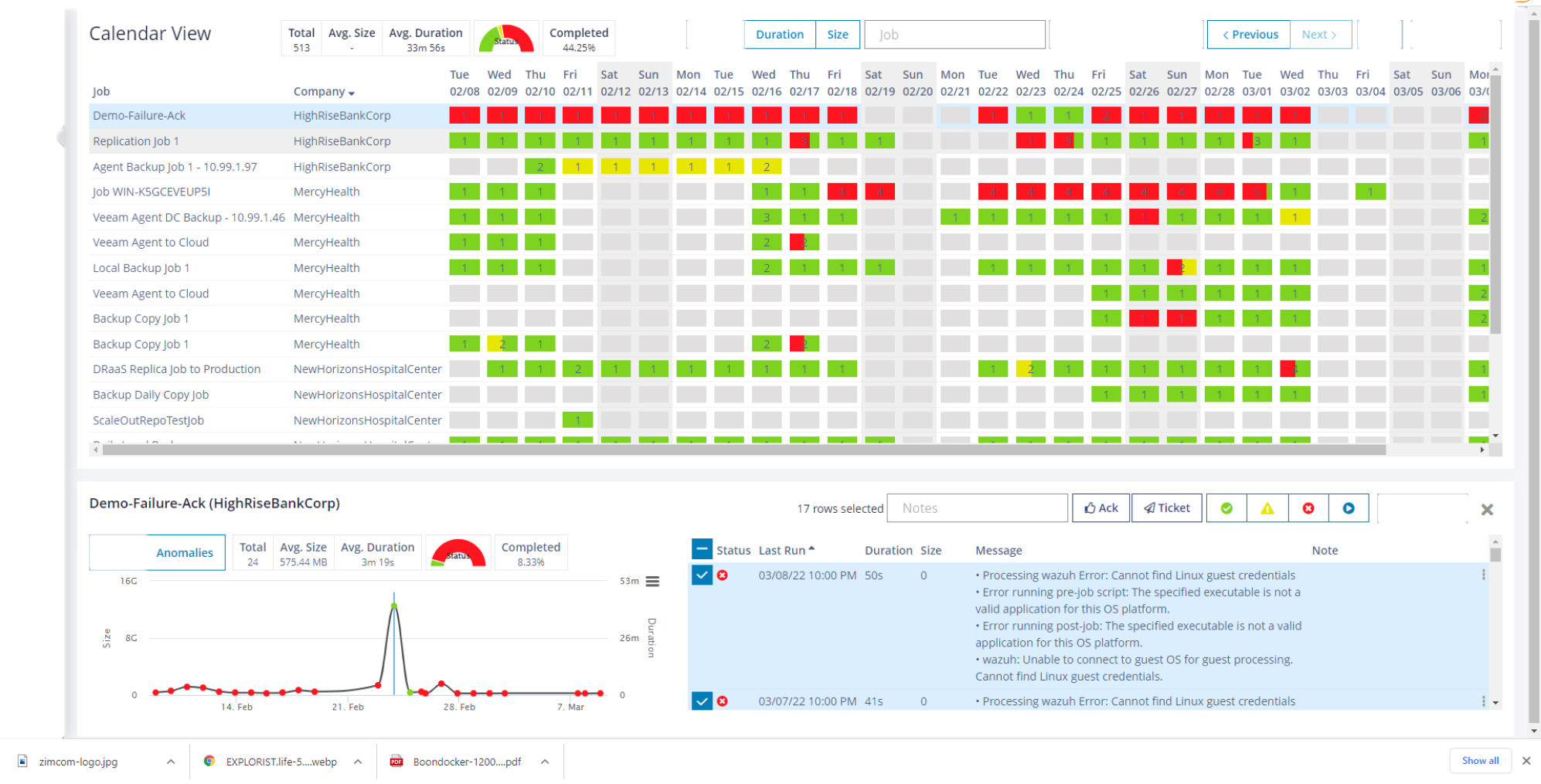Switch to the Duration view
The image size is (1541, 784).
[x=779, y=35]
